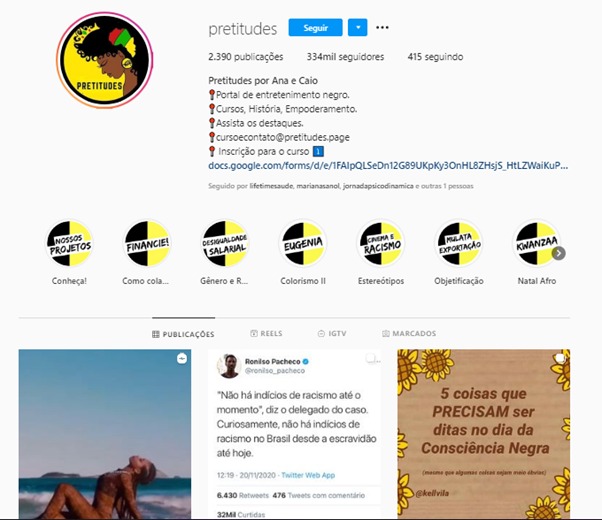Image resolution: width=602 pixels, height=520 pixels.
Task: Open the Mulata Exportação highlight
Action: (459, 243)
